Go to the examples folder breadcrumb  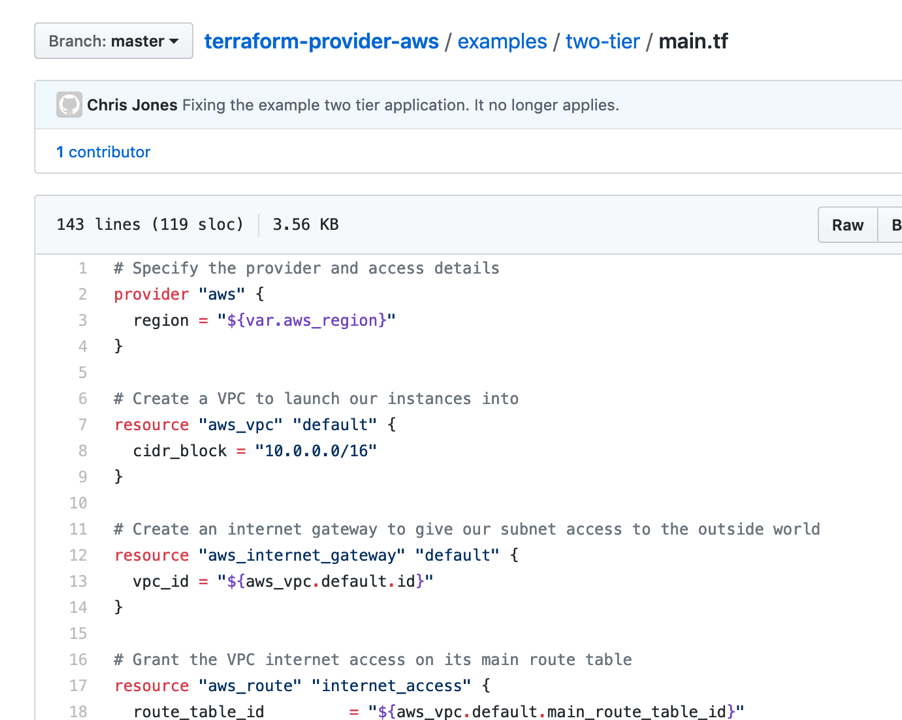(x=502, y=41)
